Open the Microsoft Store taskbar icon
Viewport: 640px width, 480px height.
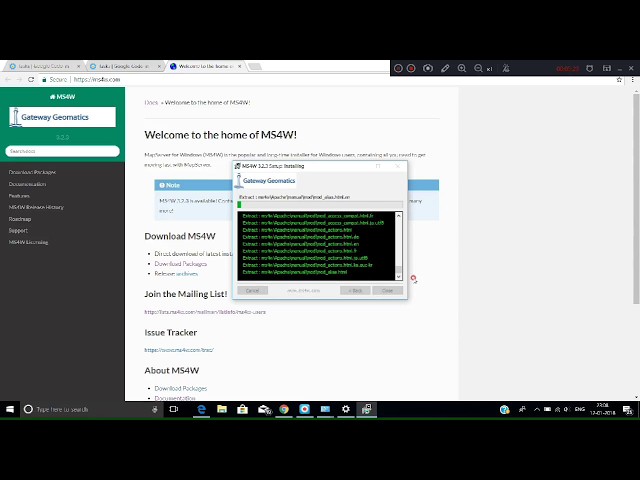tap(242, 409)
